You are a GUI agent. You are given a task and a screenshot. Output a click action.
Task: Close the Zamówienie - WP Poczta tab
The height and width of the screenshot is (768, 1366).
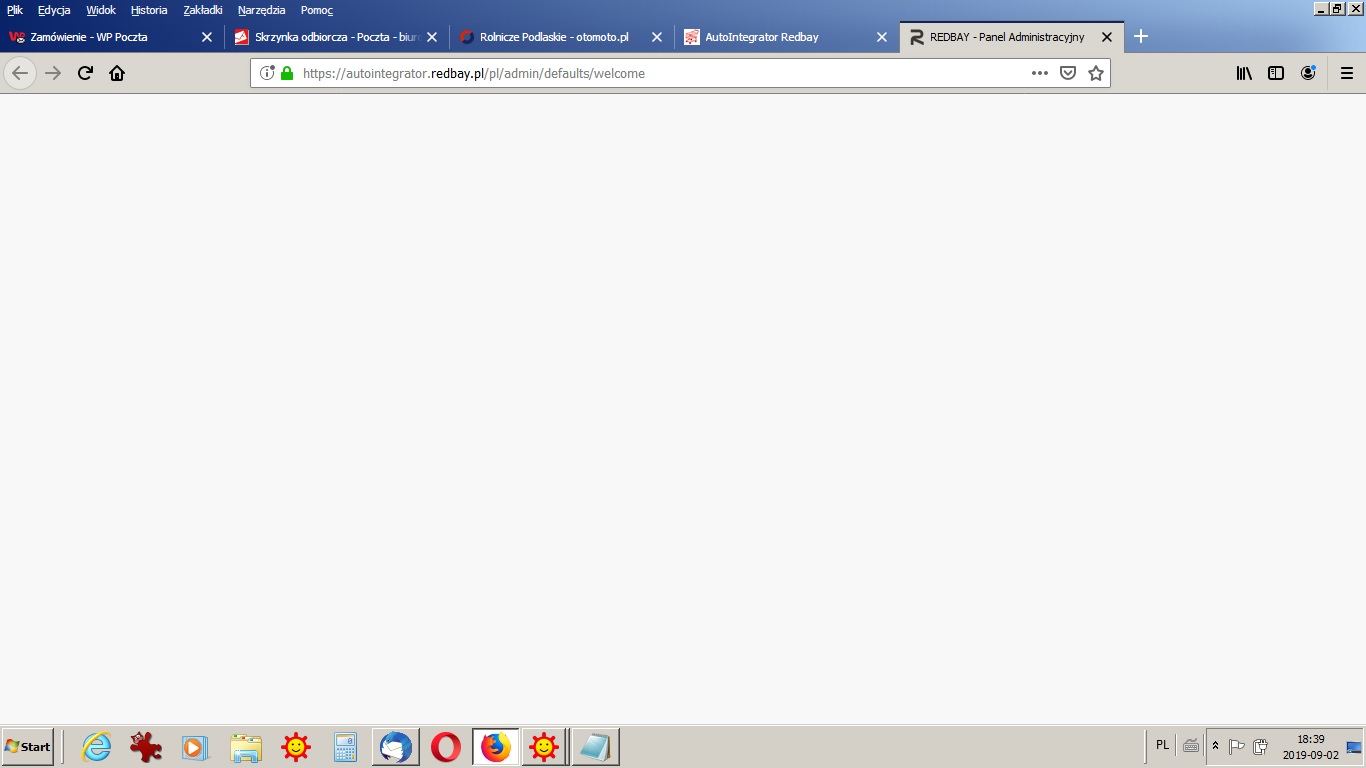point(207,37)
